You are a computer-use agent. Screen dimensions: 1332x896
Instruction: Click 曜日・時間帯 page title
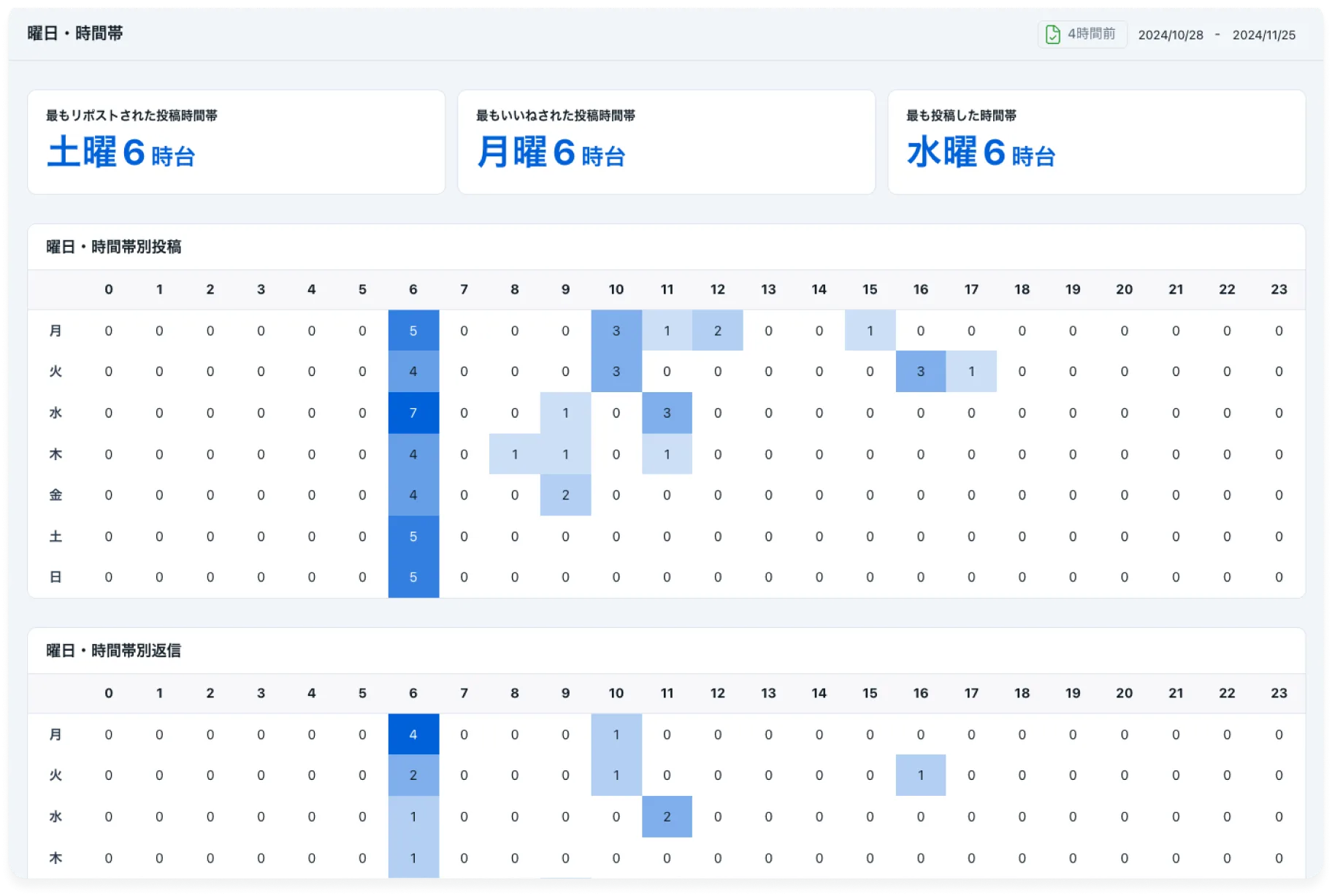pyautogui.click(x=75, y=34)
